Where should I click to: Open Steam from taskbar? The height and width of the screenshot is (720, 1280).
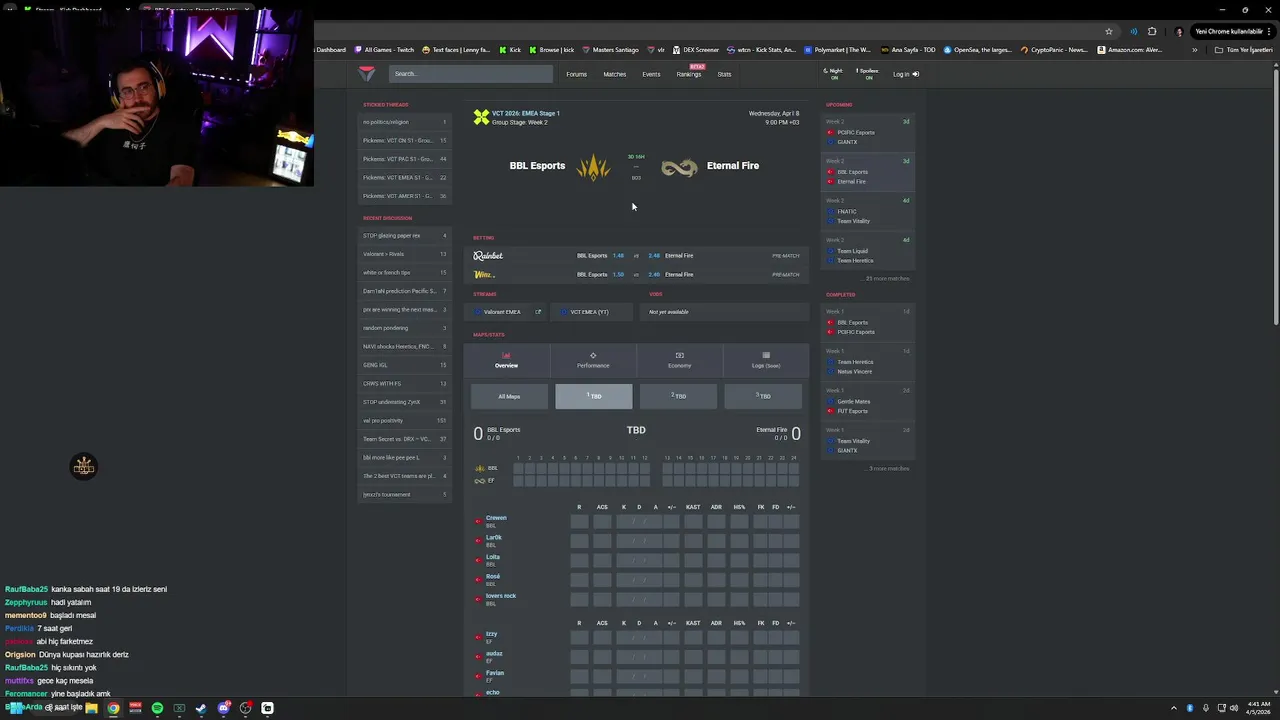tap(201, 708)
